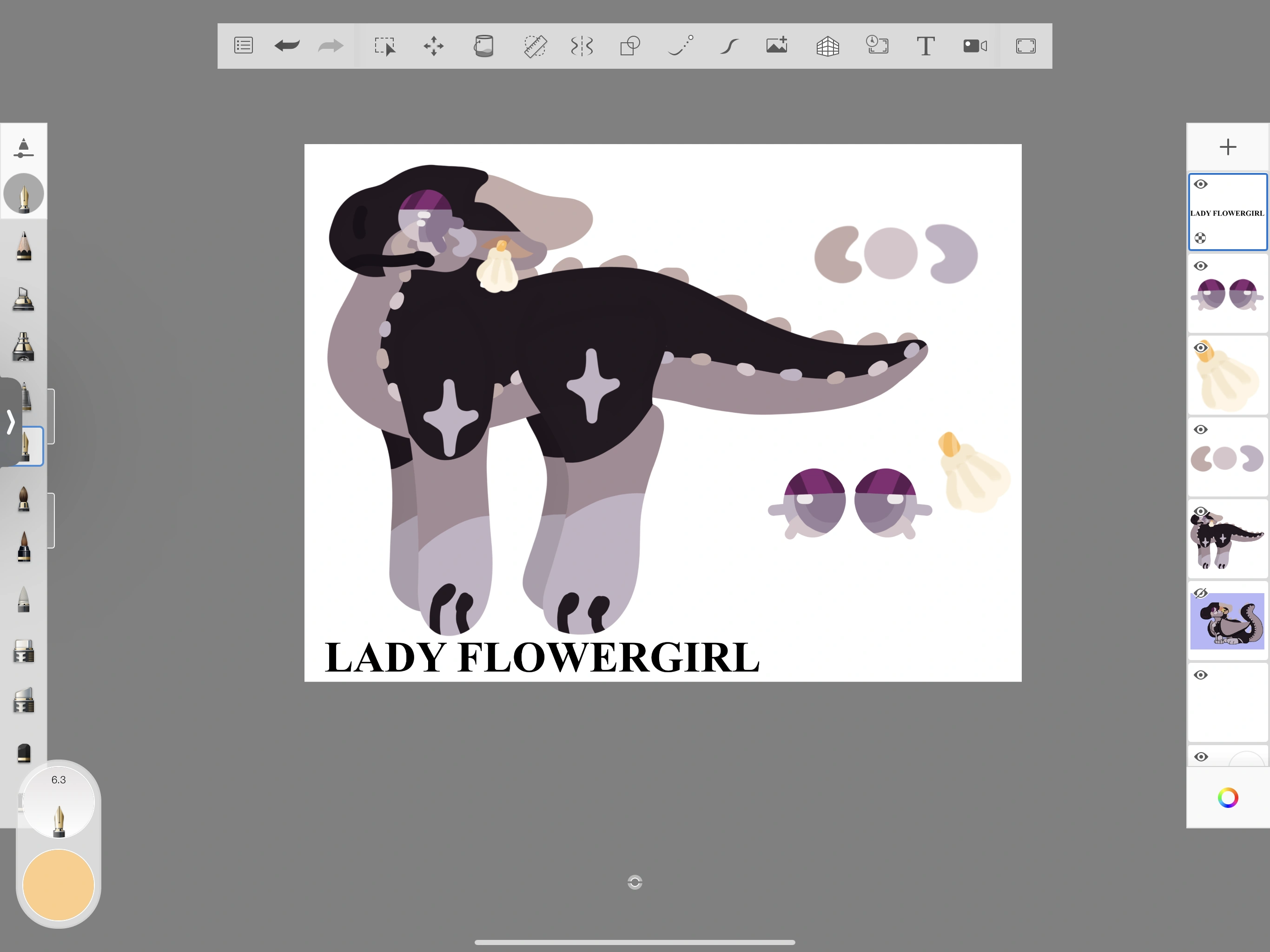Choose the Selection tool
Image resolution: width=1270 pixels, height=952 pixels.
tap(384, 46)
